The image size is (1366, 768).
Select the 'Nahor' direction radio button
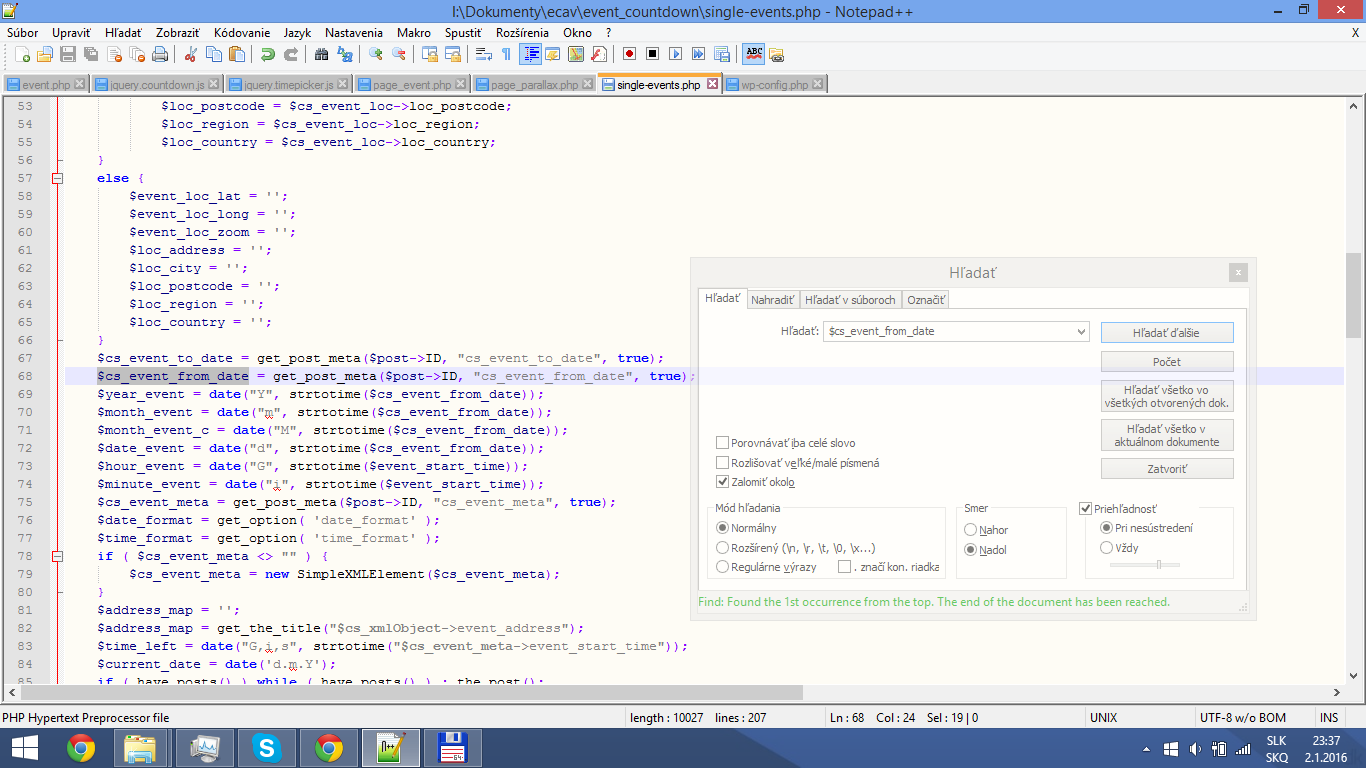pos(970,530)
